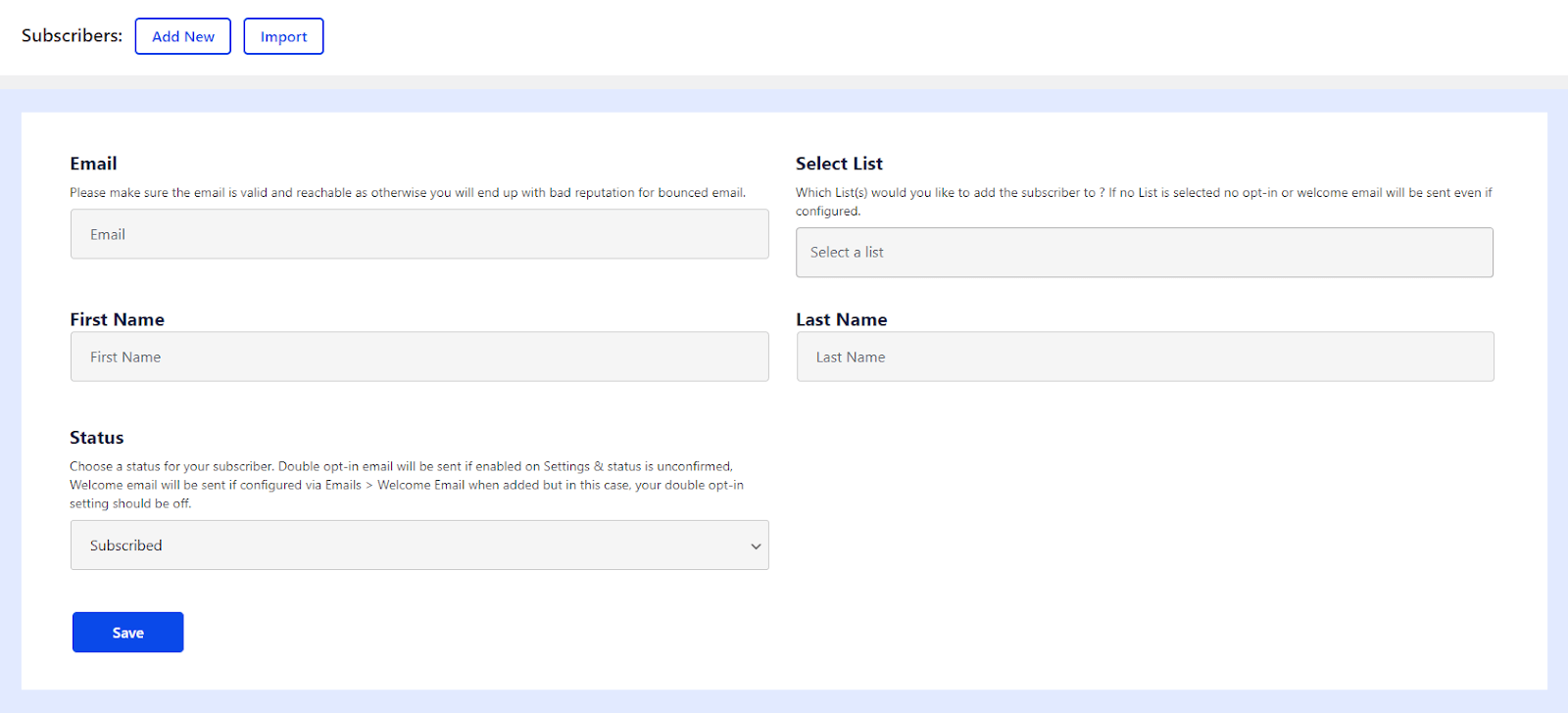Save the new subscriber
The image size is (1568, 713).
(128, 633)
